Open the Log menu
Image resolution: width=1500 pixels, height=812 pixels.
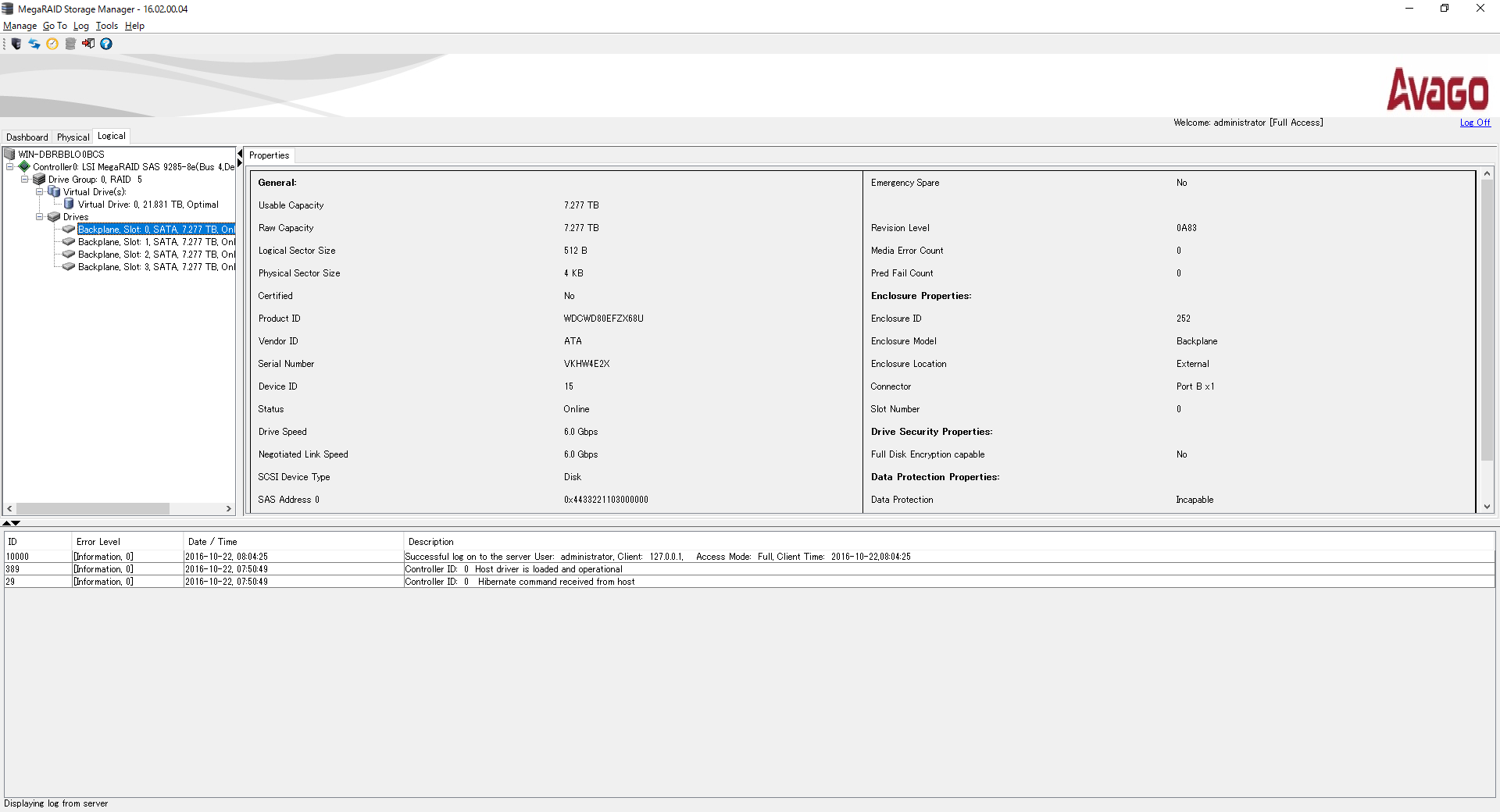pyautogui.click(x=81, y=26)
